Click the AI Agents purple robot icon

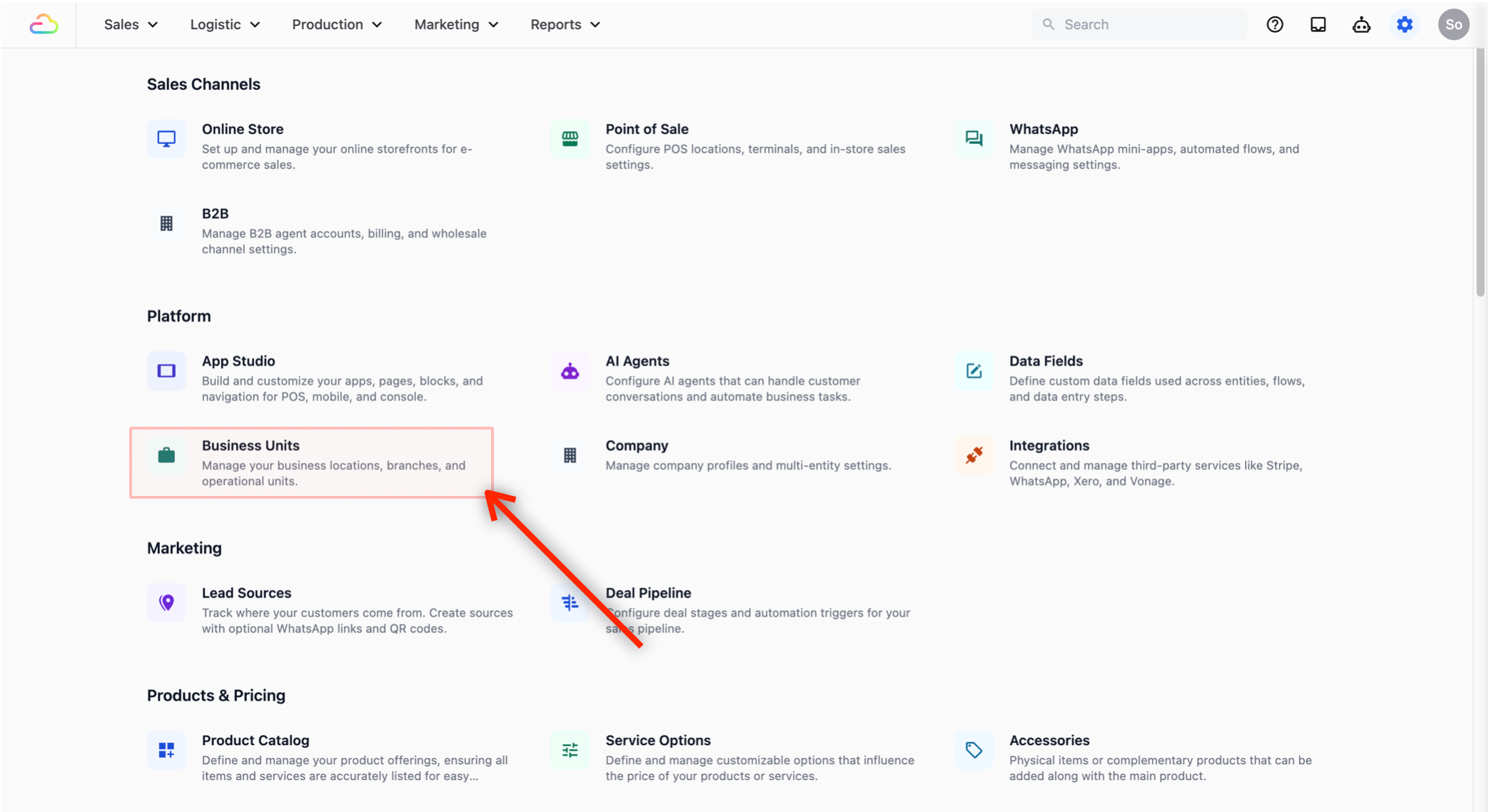tap(570, 371)
